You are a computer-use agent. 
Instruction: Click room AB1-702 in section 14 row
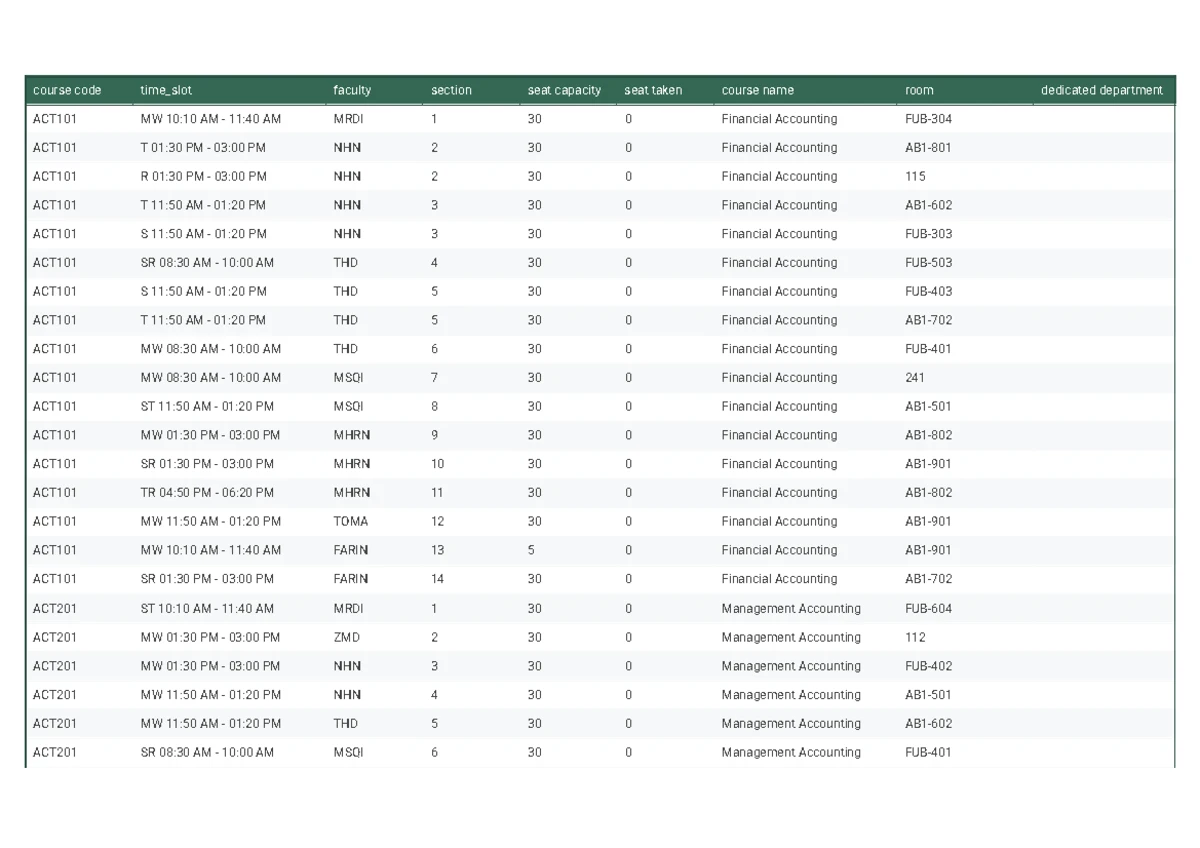pyautogui.click(x=929, y=580)
